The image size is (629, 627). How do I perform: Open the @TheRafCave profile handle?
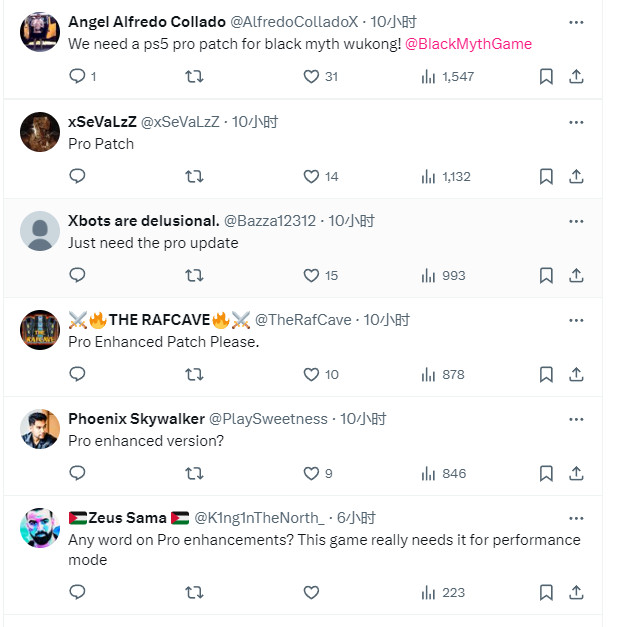[x=303, y=320]
